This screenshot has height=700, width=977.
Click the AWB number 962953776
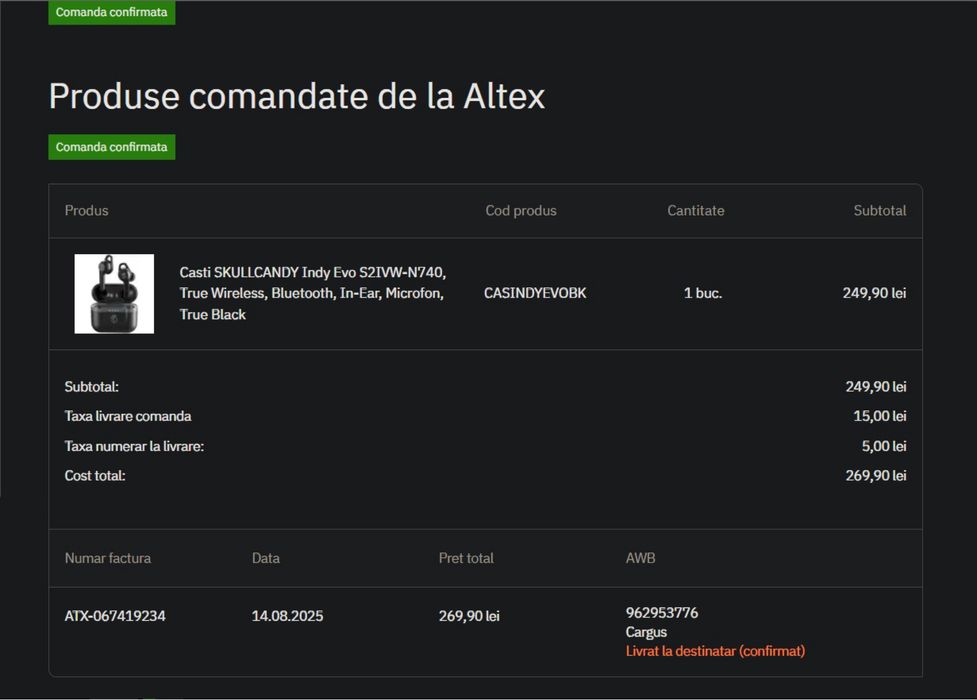[662, 613]
